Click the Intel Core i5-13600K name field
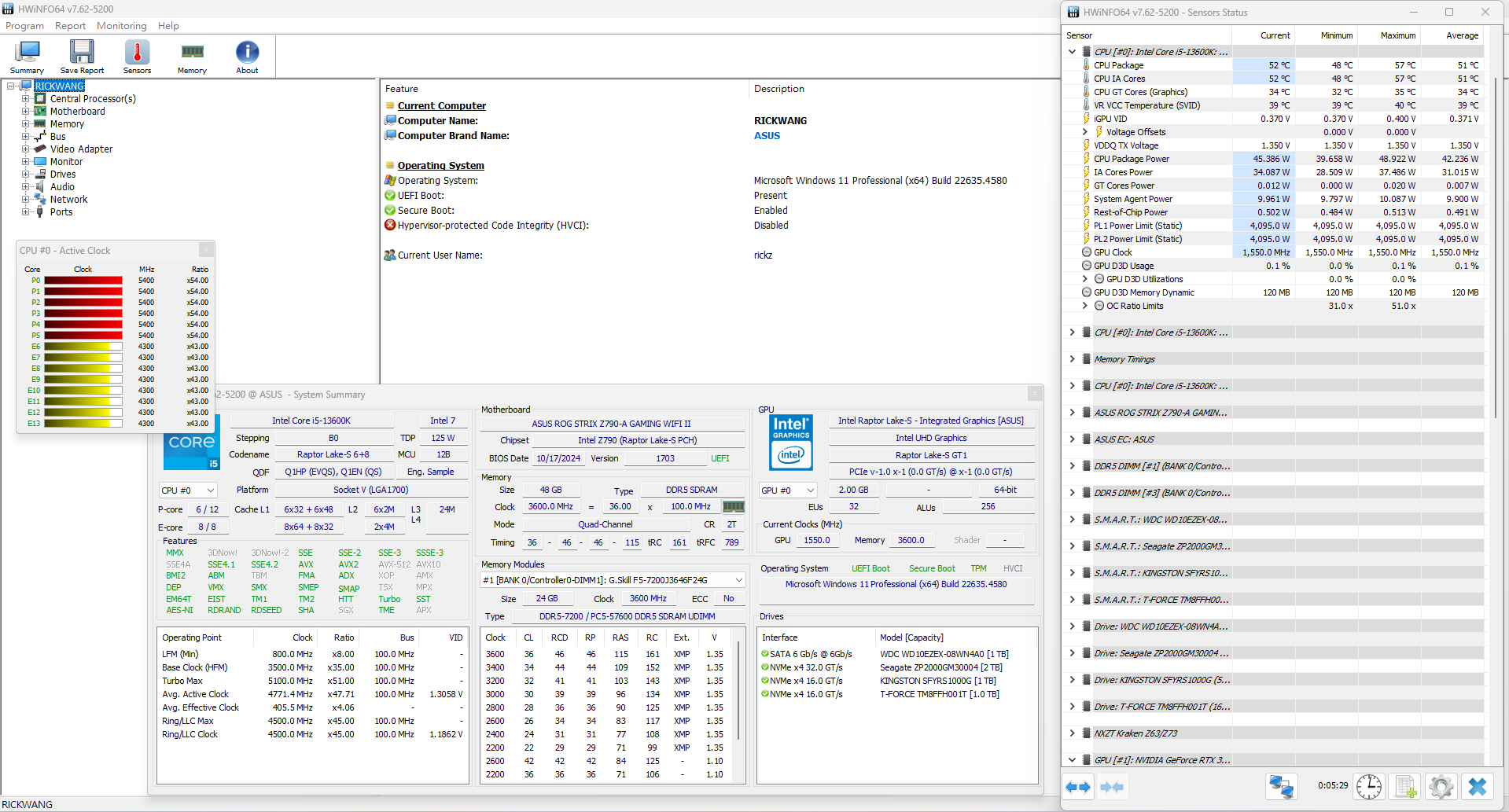Screen dimensions: 1509x812 coord(311,421)
